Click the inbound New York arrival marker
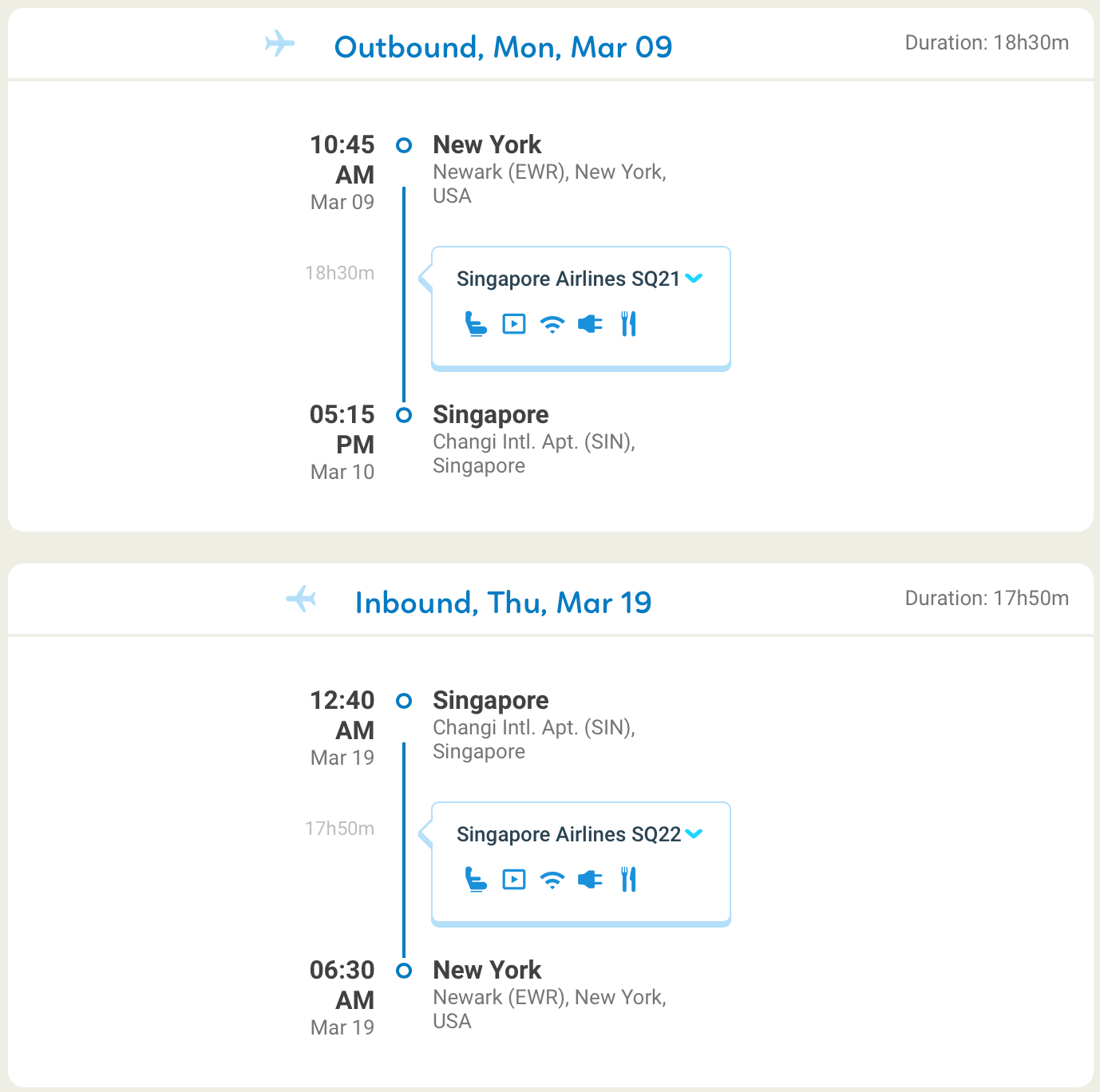Viewport: 1100px width, 1092px height. click(x=404, y=971)
